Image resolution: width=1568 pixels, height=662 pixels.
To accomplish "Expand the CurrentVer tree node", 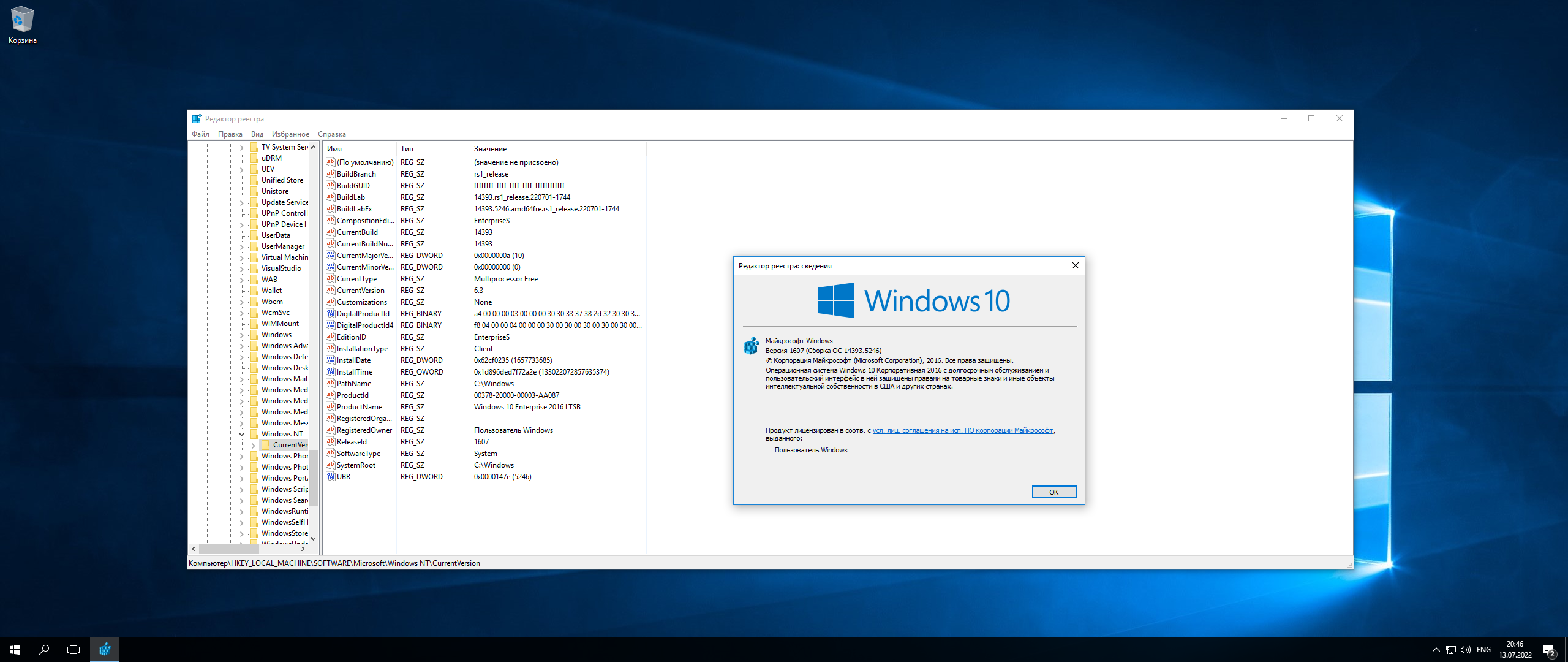I will click(254, 445).
